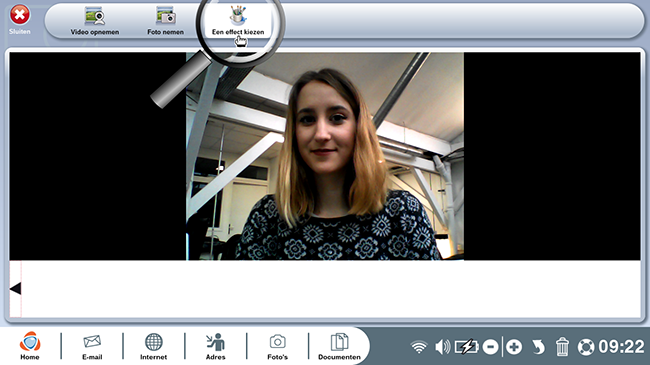Screen dimensions: 650x365
Task: Open the Adres contacts shortcut
Action: click(x=216, y=346)
